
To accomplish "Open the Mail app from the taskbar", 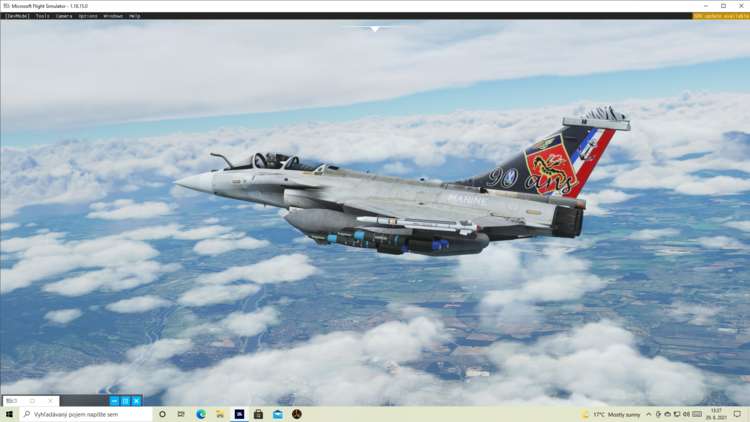I will (x=277, y=414).
